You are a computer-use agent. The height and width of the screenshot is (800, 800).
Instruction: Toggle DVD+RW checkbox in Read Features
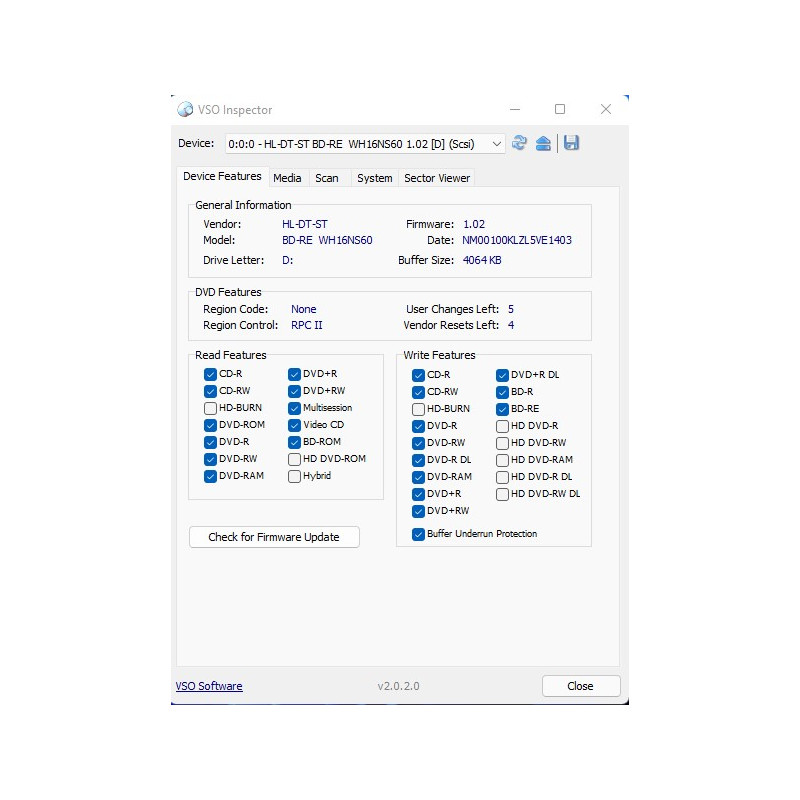pos(294,391)
